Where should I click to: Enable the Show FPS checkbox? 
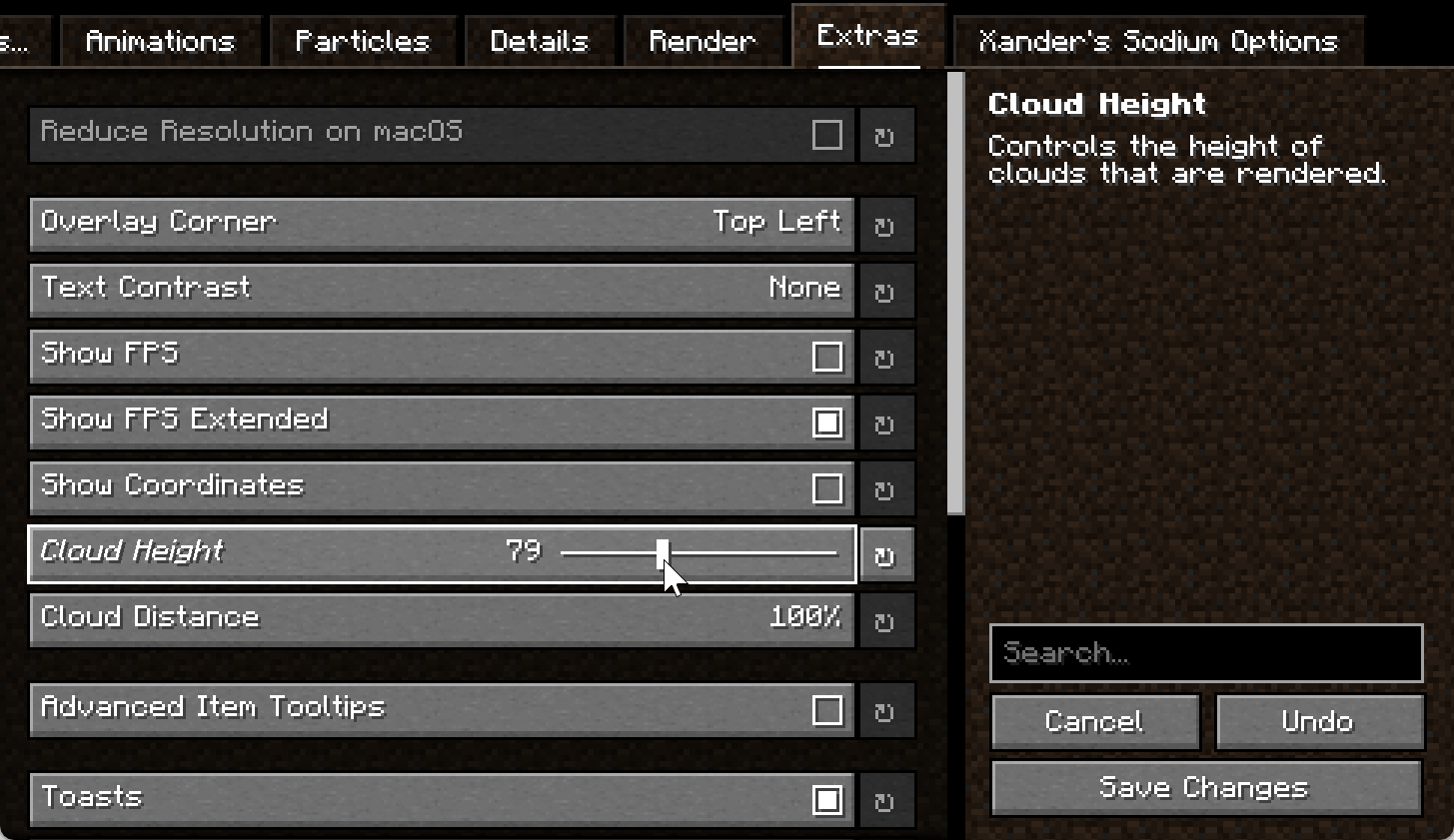[x=827, y=357]
